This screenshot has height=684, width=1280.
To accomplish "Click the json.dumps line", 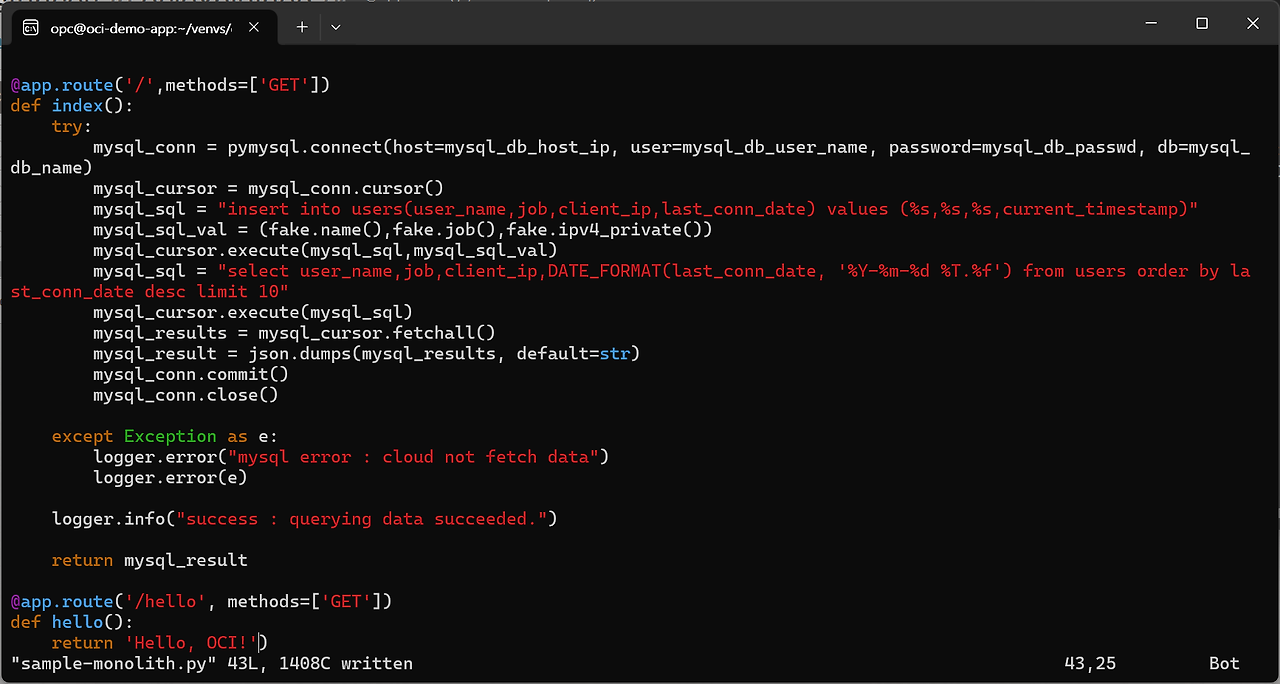I will click(x=366, y=353).
